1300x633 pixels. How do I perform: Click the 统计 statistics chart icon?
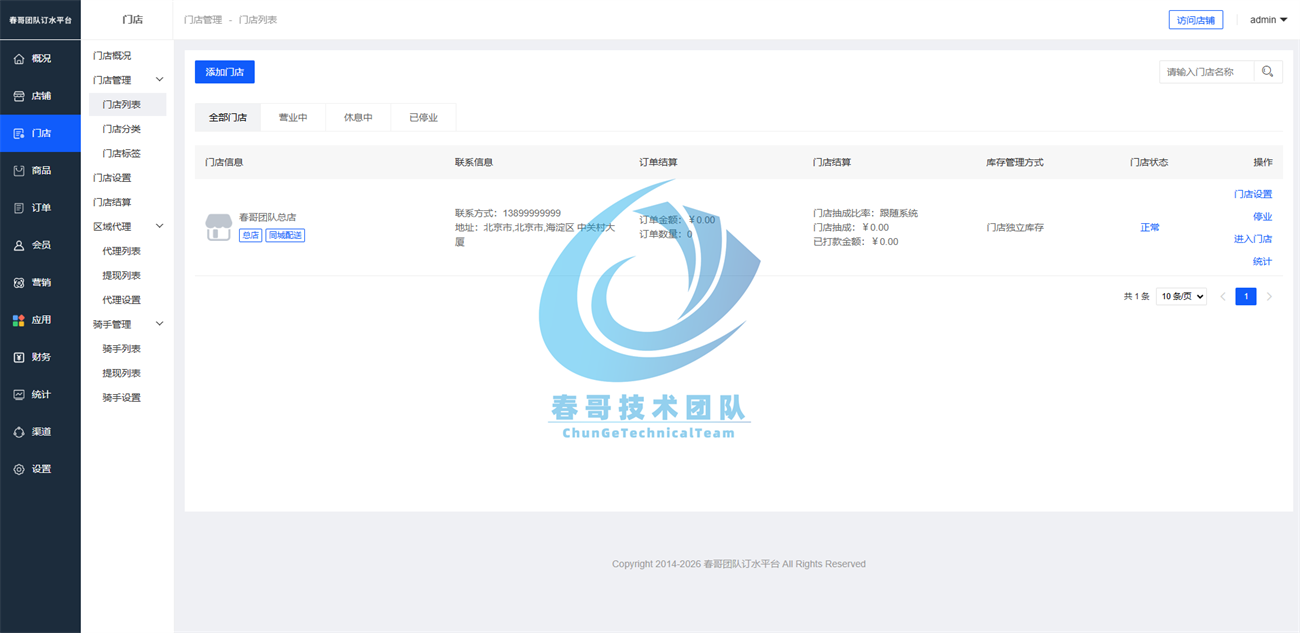pyautogui.click(x=19, y=394)
